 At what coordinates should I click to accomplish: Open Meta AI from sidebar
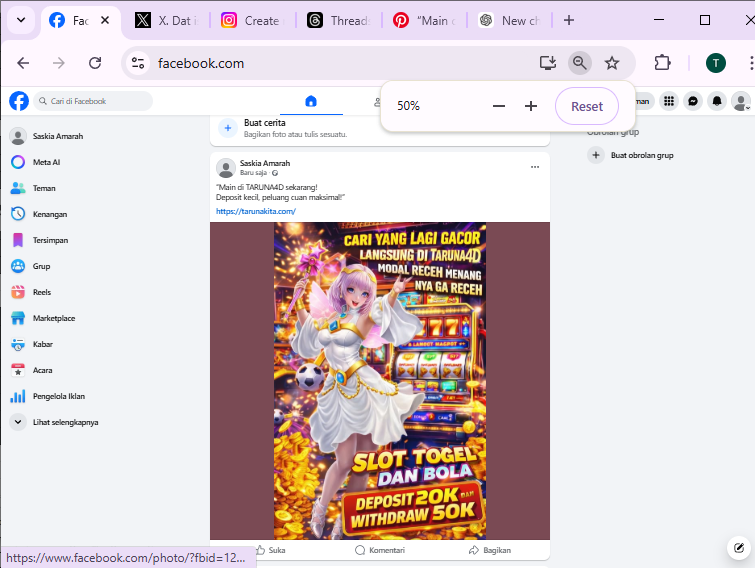pyautogui.click(x=47, y=162)
